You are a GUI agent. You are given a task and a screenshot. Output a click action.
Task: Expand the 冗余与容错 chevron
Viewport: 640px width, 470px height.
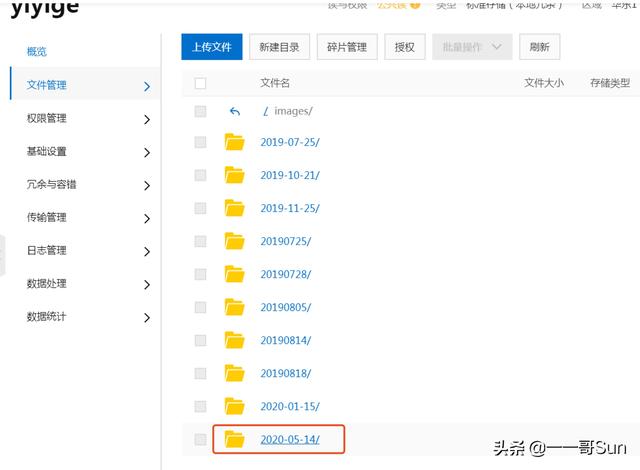[147, 186]
